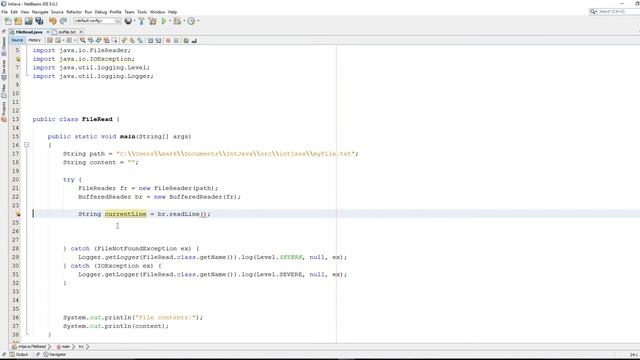Select the FileRead.java editor tab
This screenshot has width=640, height=360.
29,32
